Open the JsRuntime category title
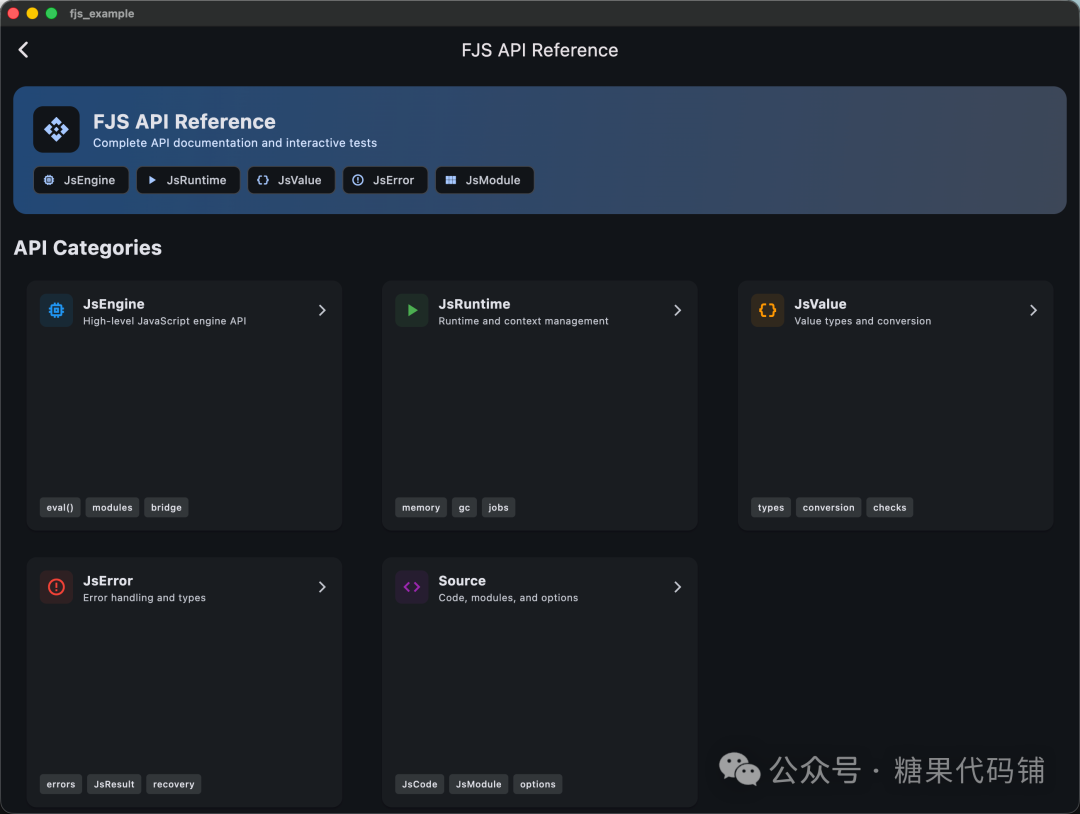The image size is (1080, 814). 475,304
